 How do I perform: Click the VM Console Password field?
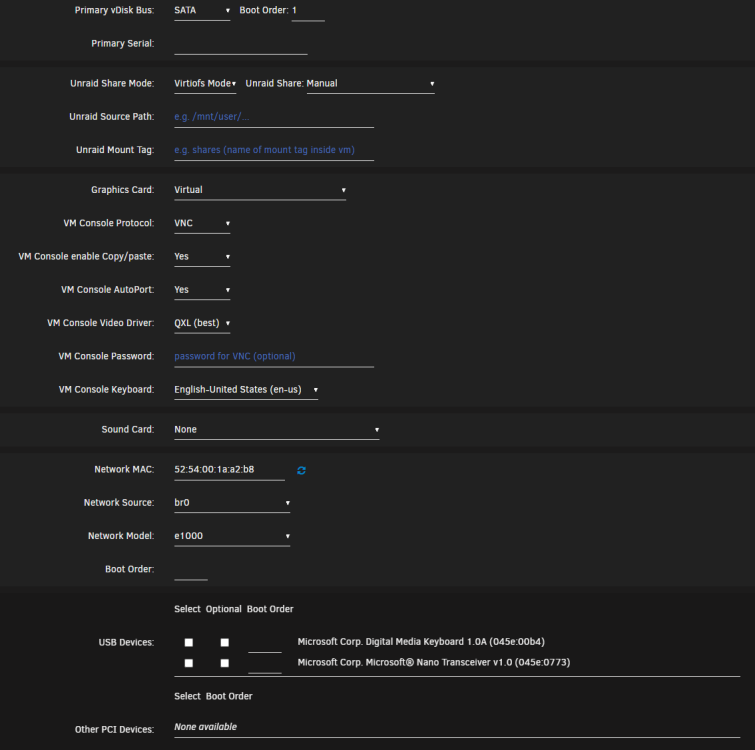click(x=274, y=357)
